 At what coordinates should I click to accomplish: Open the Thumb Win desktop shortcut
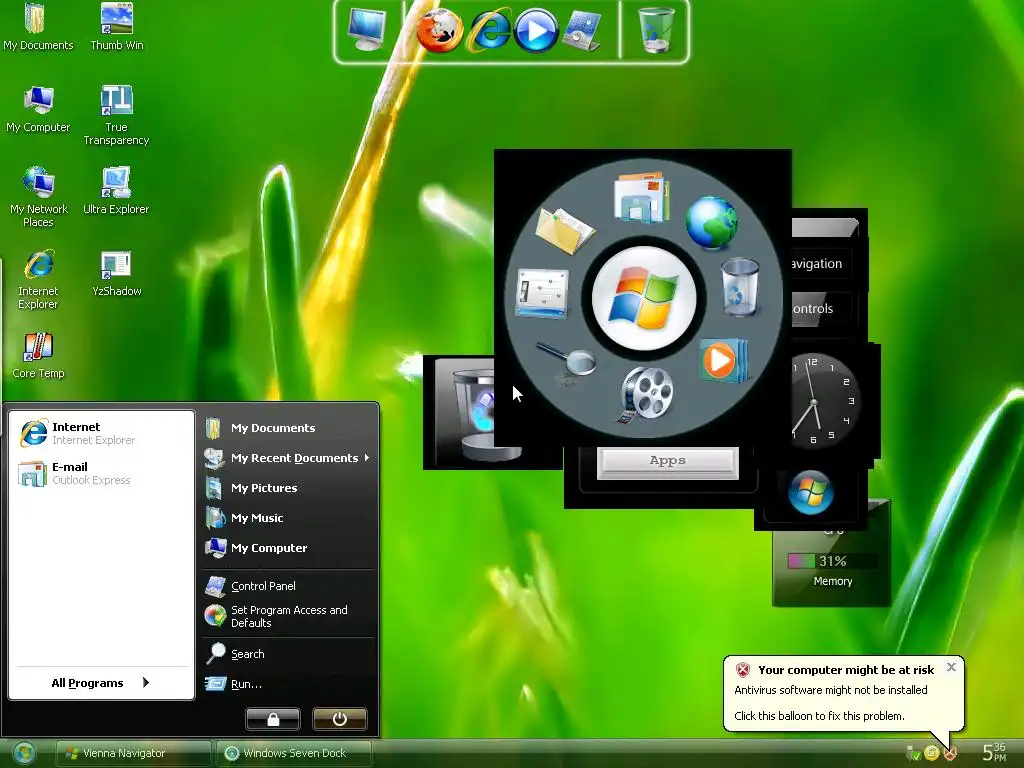point(117,27)
